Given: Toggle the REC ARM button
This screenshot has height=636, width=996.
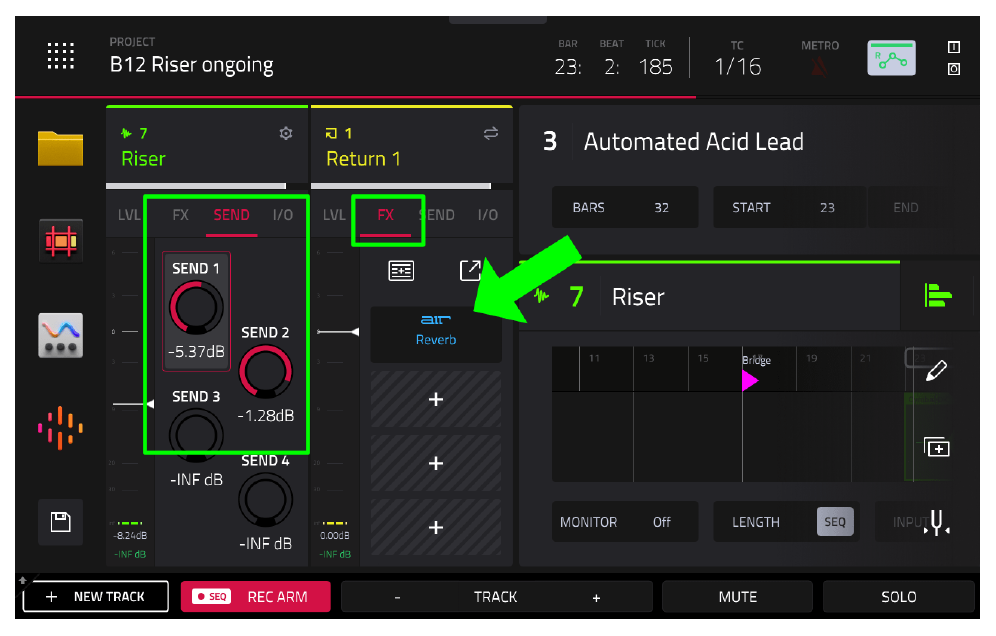Looking at the screenshot, I should click(x=255, y=596).
